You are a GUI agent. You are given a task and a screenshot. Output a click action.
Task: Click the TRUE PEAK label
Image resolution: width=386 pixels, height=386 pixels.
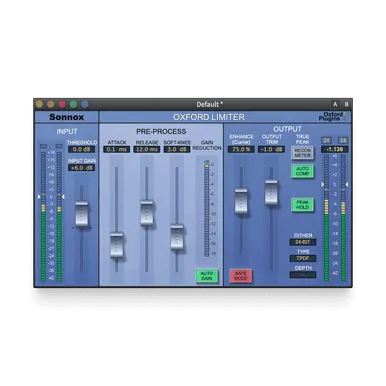(x=302, y=139)
